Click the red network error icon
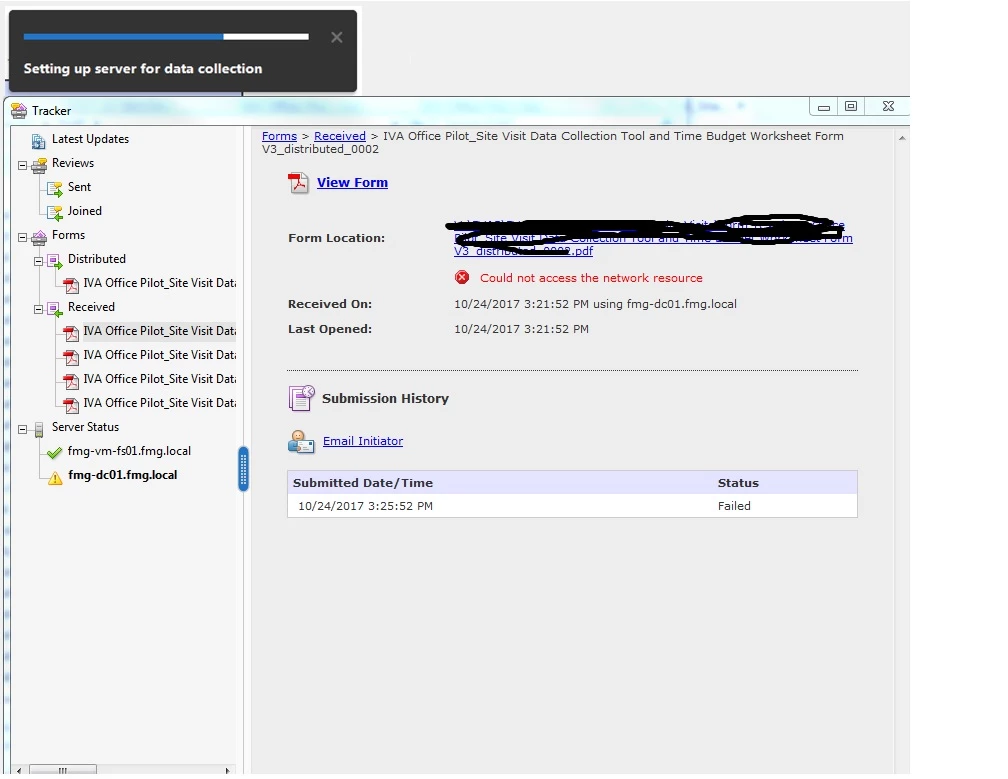 pos(462,278)
